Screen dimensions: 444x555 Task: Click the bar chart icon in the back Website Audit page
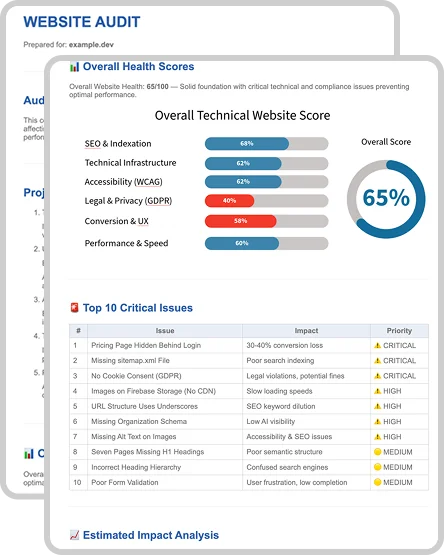[x=29, y=453]
